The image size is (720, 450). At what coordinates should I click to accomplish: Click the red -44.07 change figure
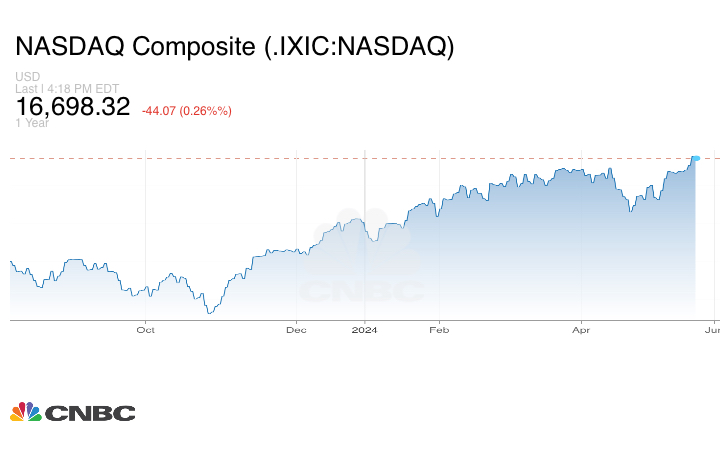[162, 110]
